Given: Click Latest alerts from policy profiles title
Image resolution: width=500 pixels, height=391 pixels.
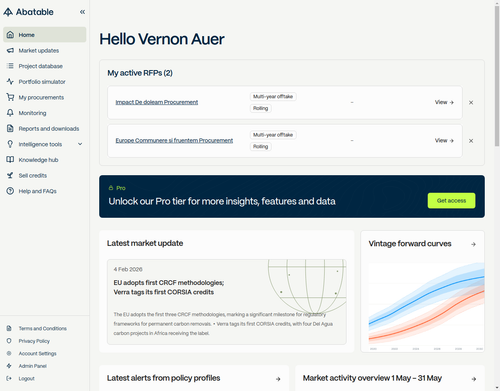Looking at the screenshot, I should (164, 378).
